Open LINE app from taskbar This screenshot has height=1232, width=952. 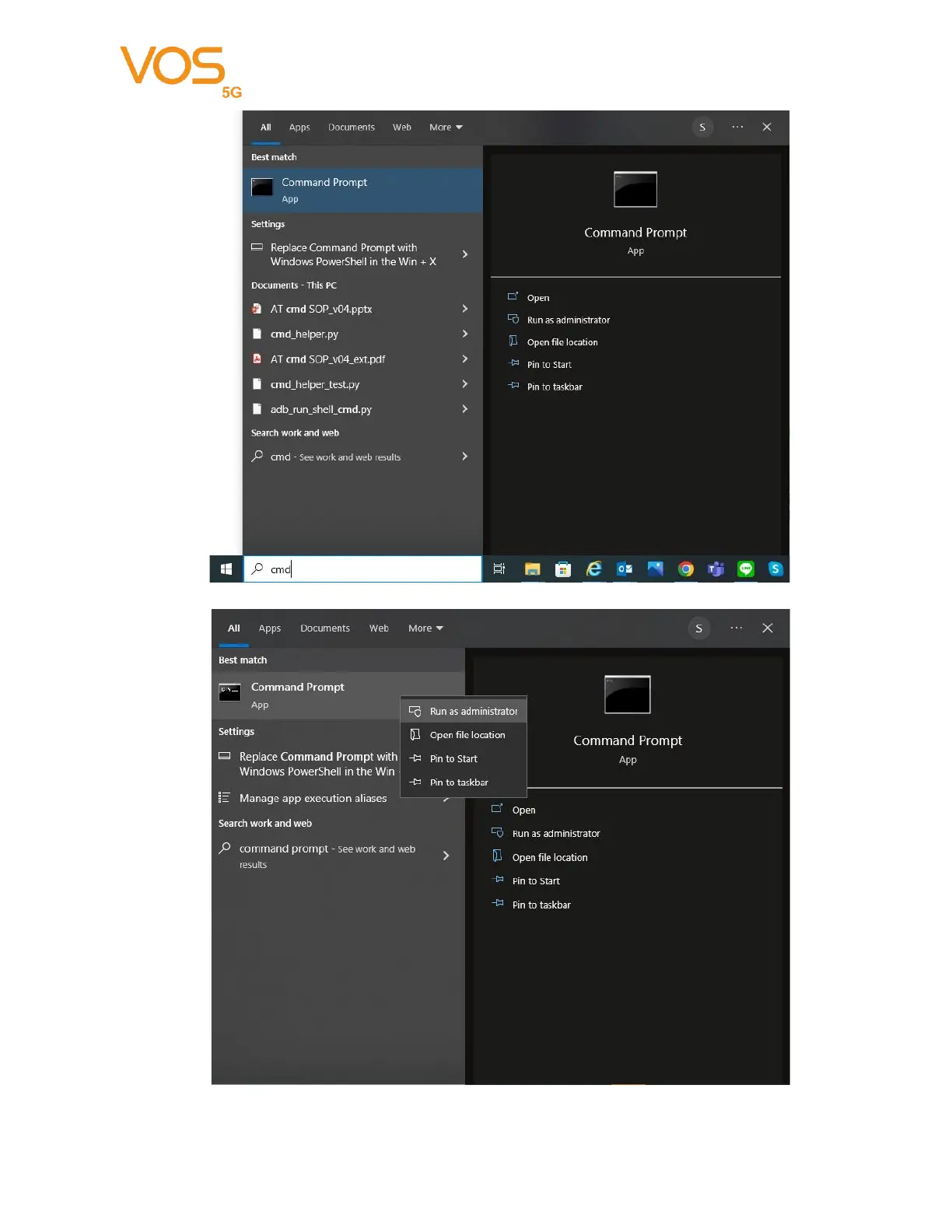point(746,569)
